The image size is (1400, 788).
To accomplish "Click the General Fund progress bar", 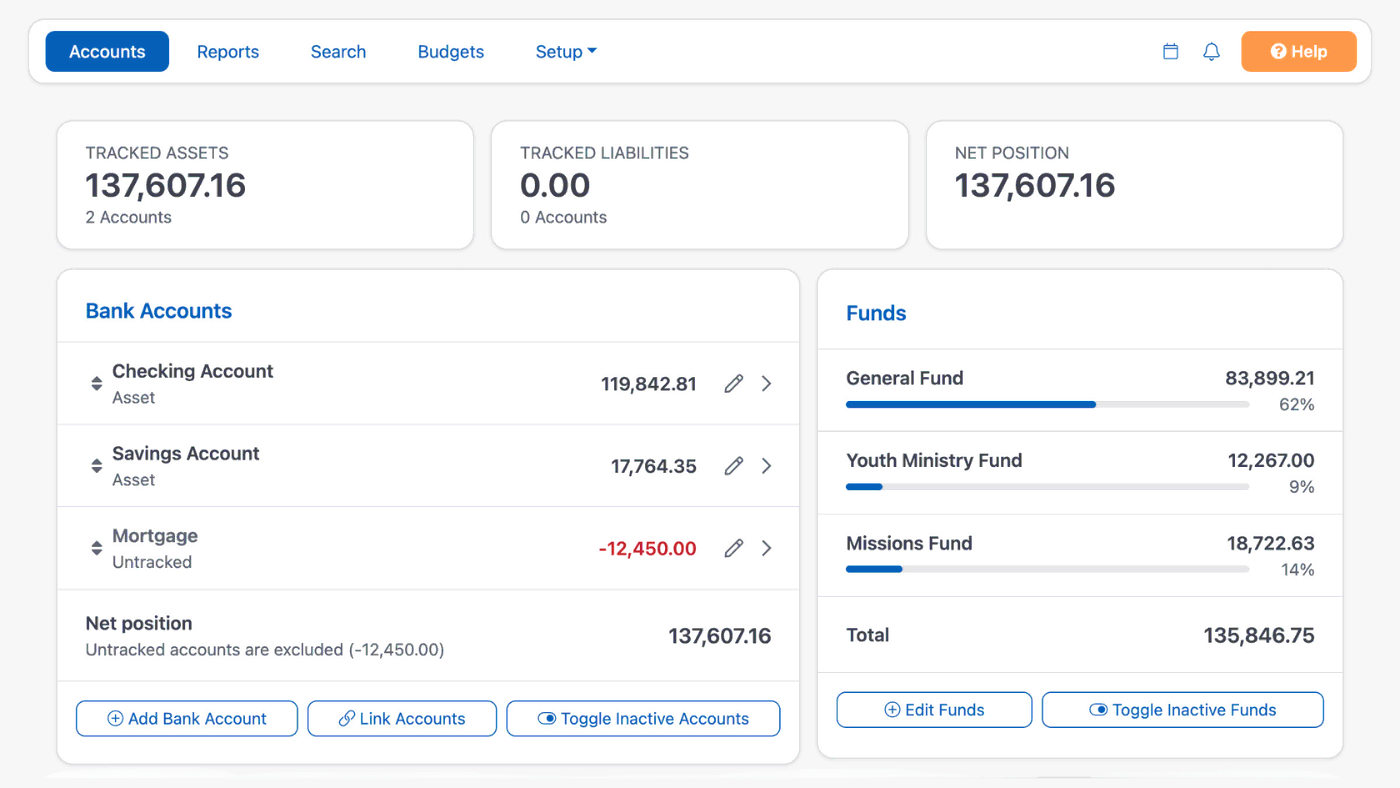I will tap(1047, 405).
